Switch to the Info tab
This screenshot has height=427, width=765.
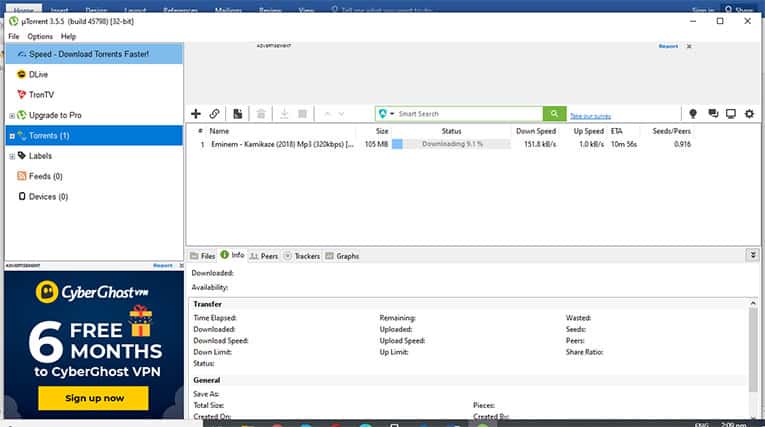[232, 255]
